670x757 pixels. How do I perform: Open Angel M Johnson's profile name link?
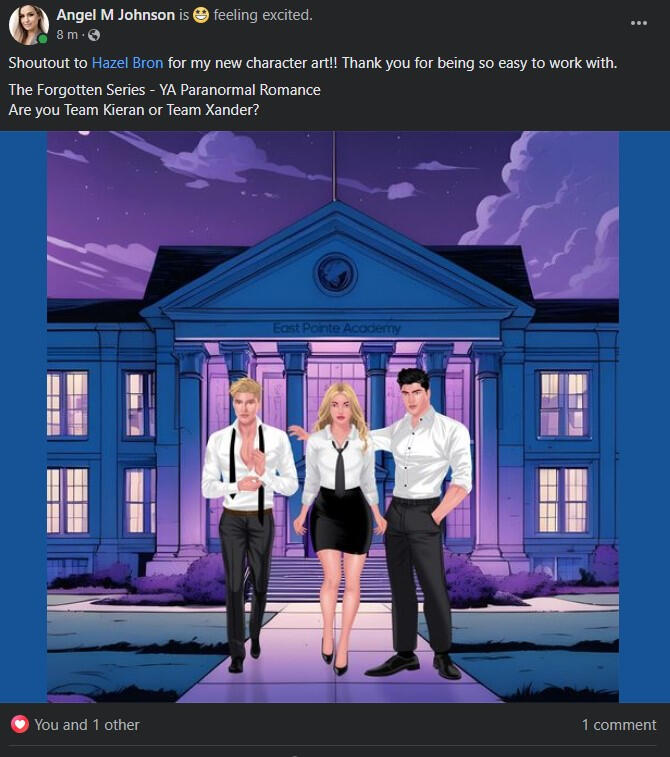point(116,15)
